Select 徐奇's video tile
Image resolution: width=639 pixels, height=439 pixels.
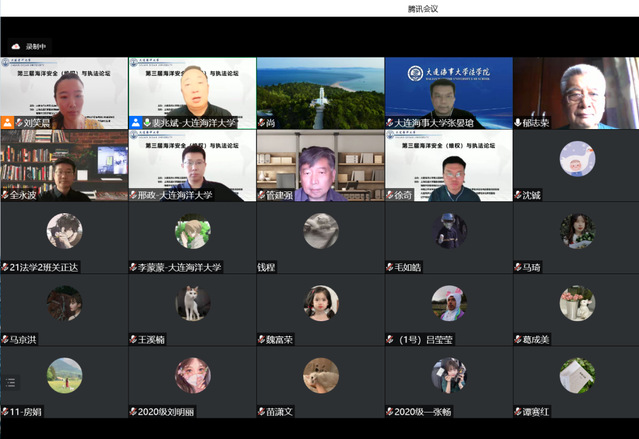click(x=448, y=165)
